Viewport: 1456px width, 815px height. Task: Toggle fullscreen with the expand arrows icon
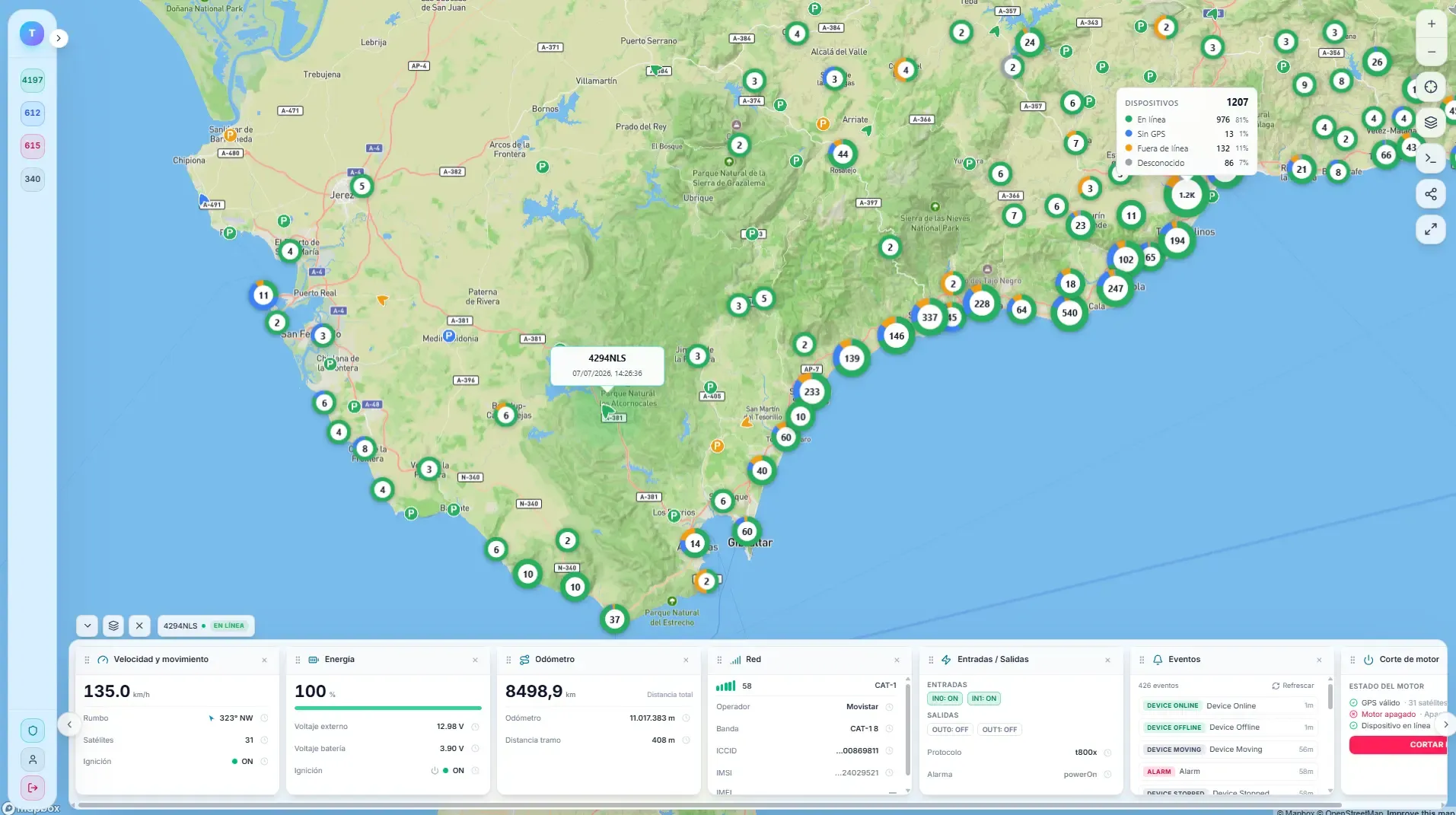point(1431,229)
